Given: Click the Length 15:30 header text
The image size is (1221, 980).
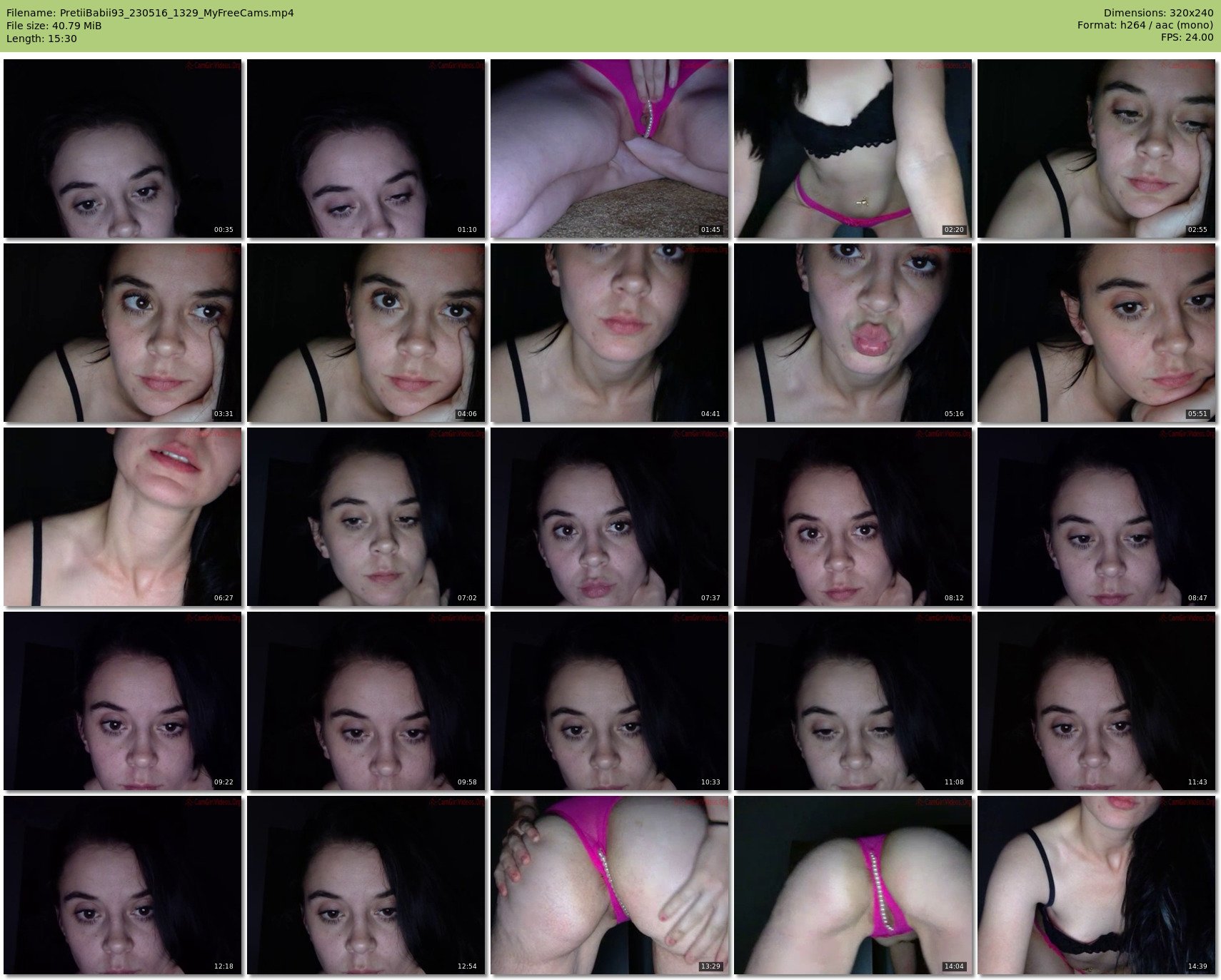Looking at the screenshot, I should tap(41, 39).
